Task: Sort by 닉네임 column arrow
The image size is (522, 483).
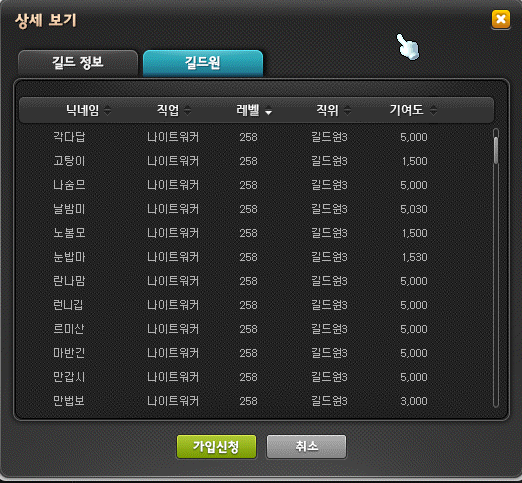Action: [107, 110]
